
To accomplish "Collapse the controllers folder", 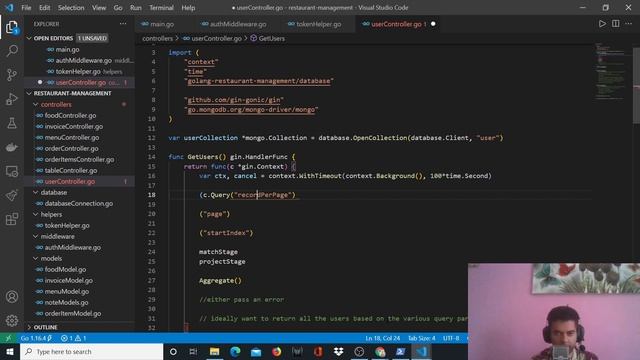I will click(x=36, y=104).
